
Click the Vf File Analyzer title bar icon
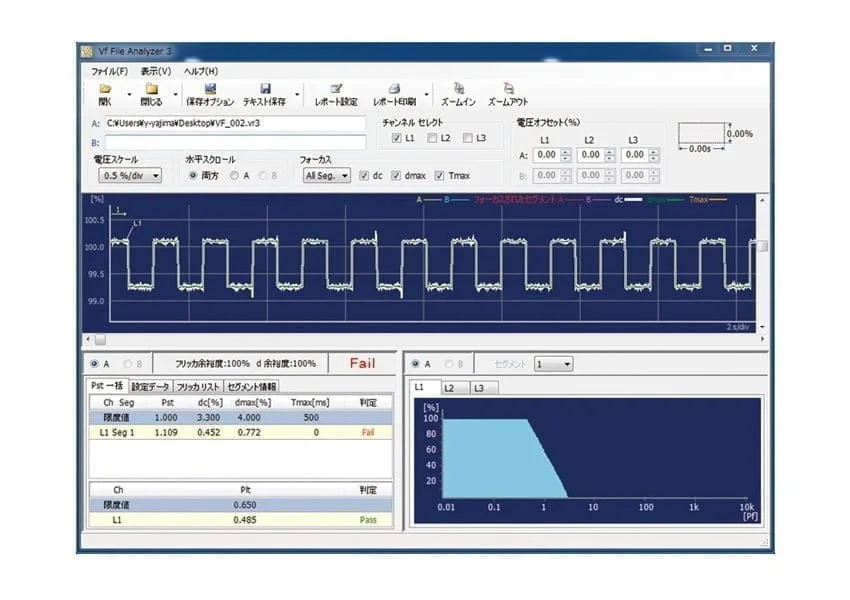pos(87,51)
